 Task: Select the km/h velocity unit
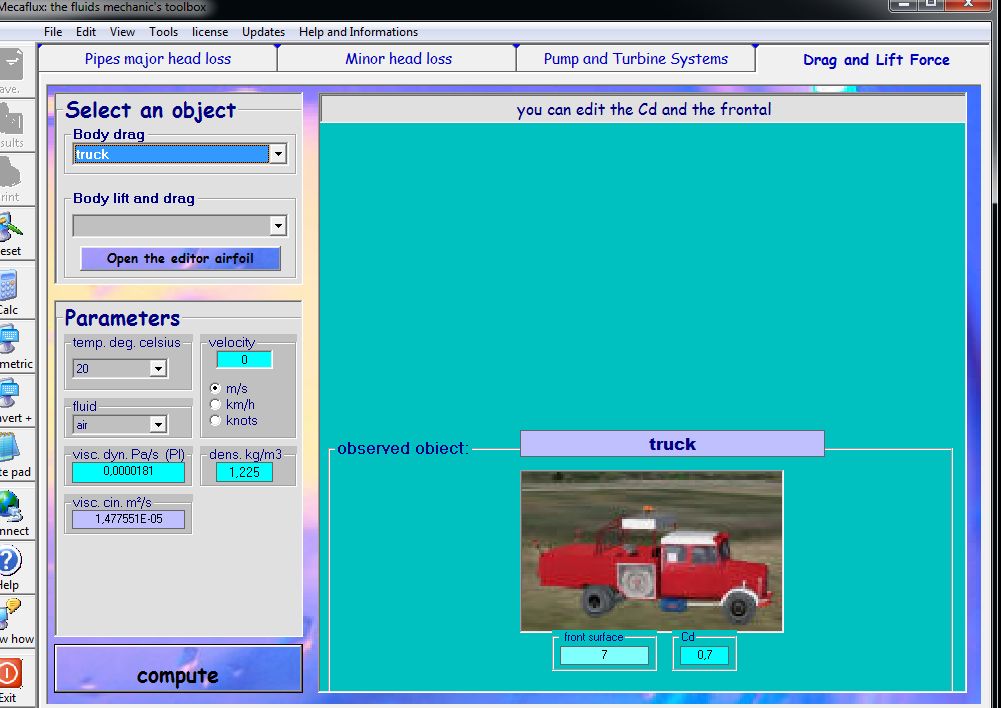point(215,404)
